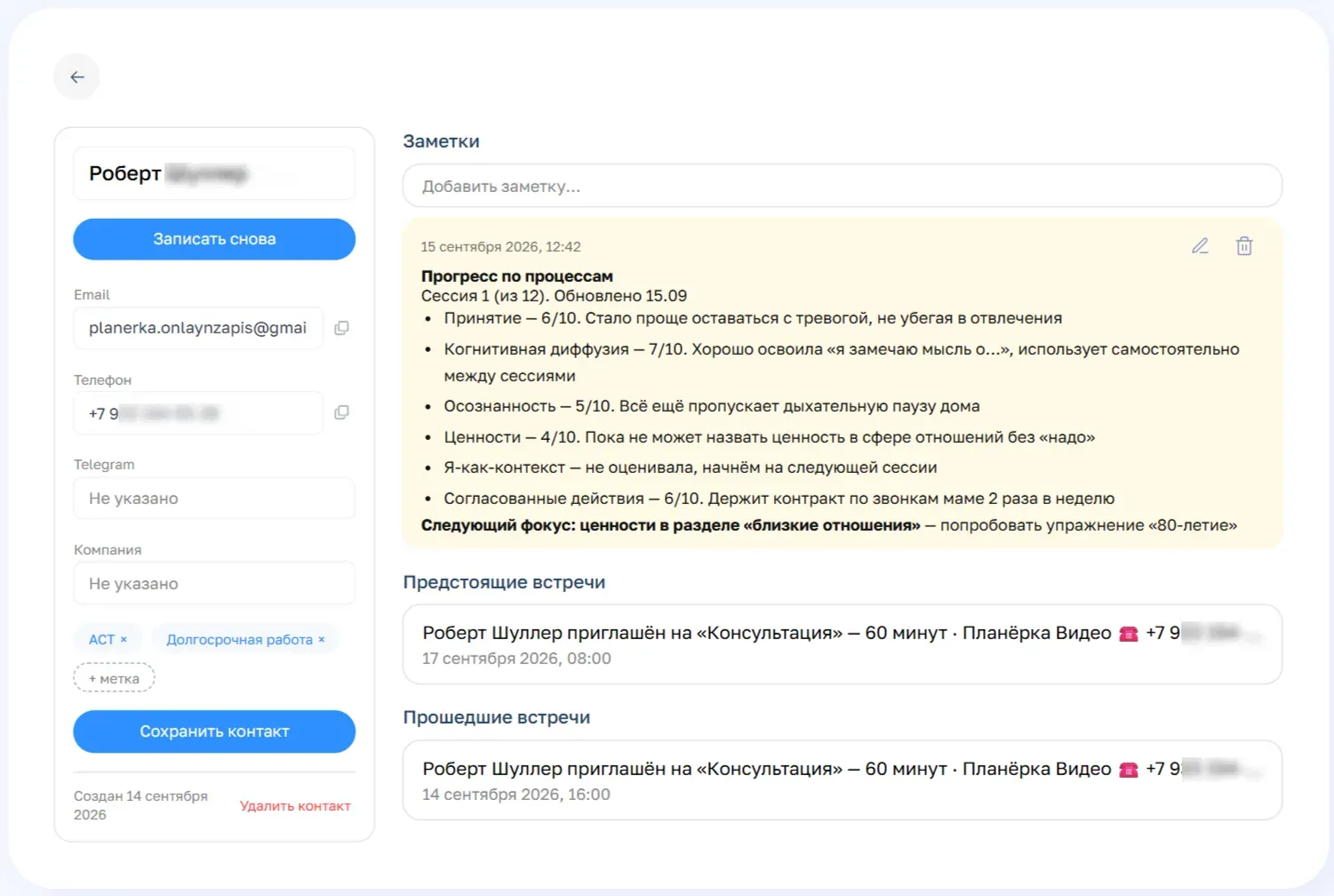The image size is (1334, 896).
Task: Click into the Email input field
Action: coord(198,328)
